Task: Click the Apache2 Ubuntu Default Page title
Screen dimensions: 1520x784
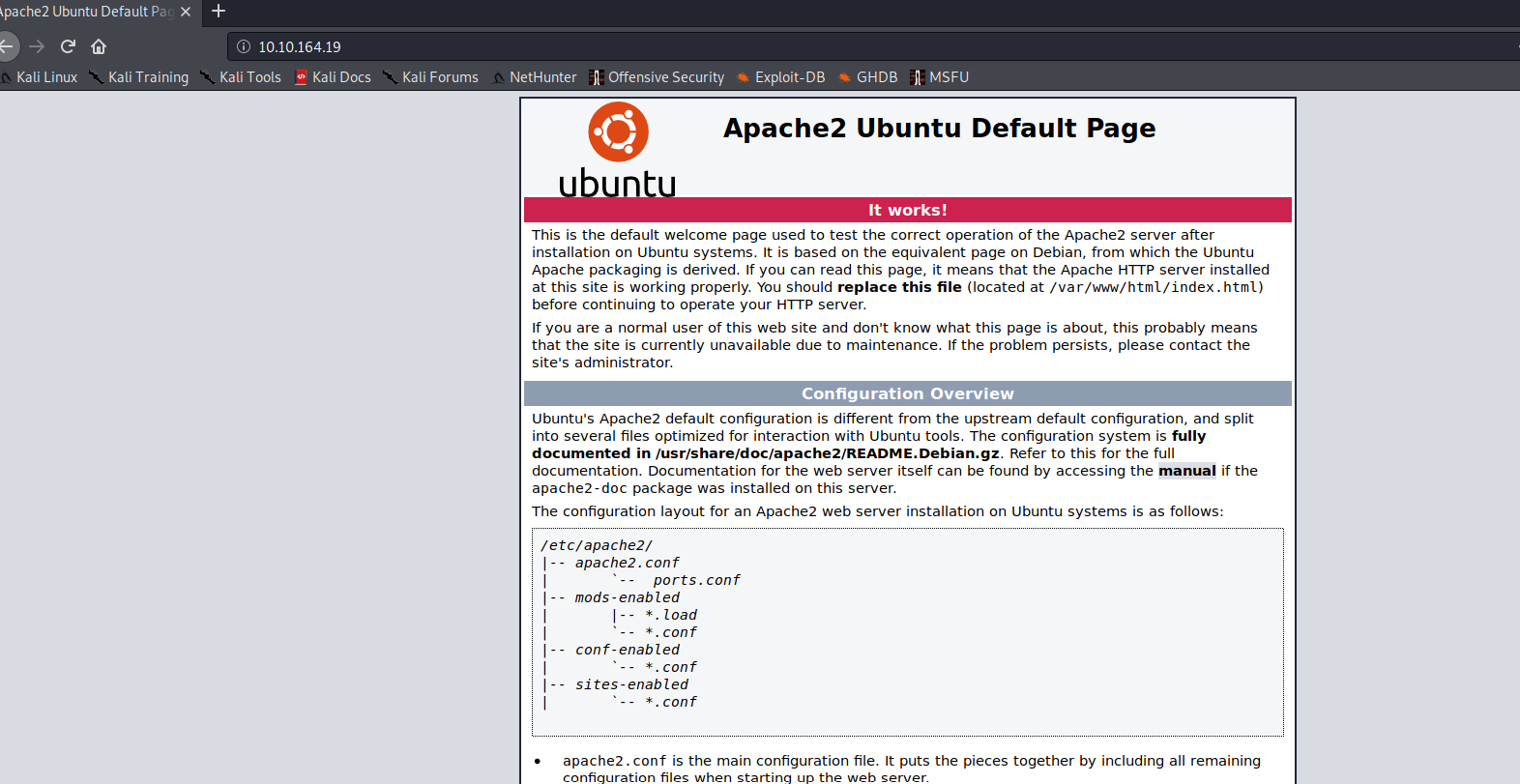Action: [939, 128]
